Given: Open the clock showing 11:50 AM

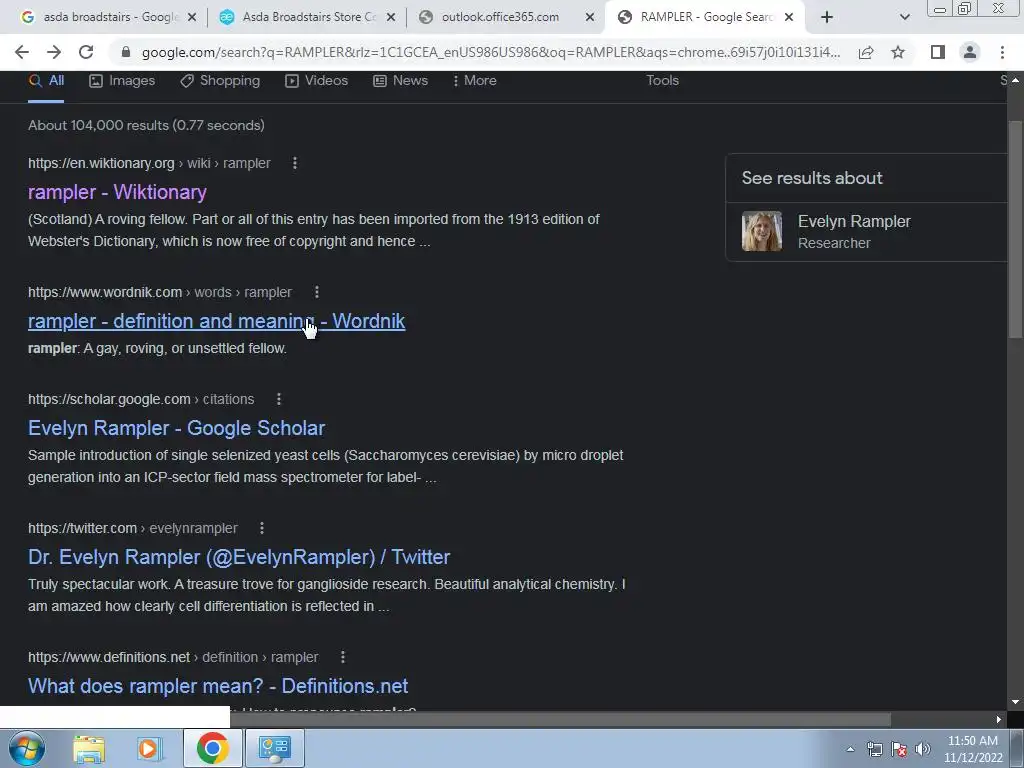Looking at the screenshot, I should (x=973, y=749).
